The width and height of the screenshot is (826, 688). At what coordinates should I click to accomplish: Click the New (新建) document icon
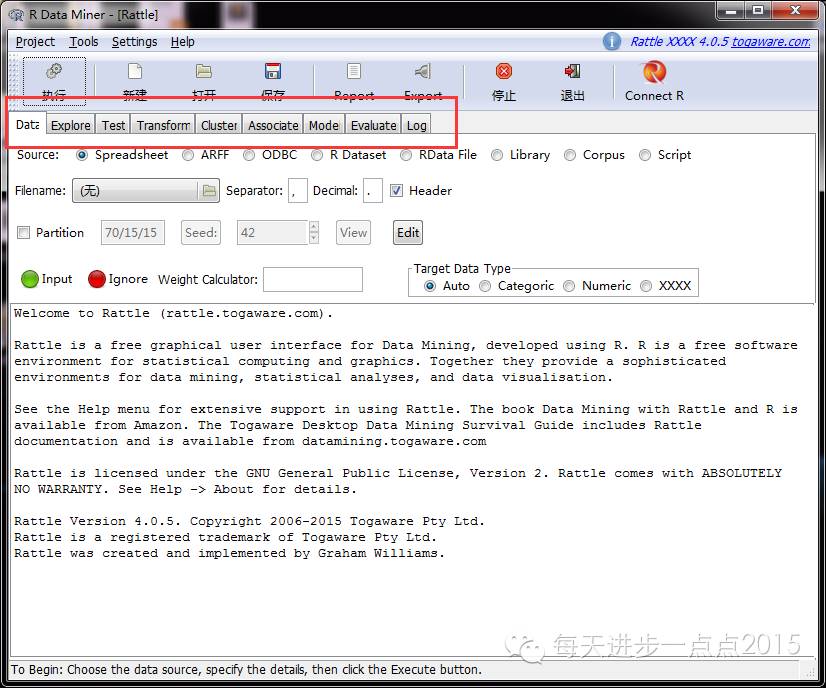click(x=135, y=71)
